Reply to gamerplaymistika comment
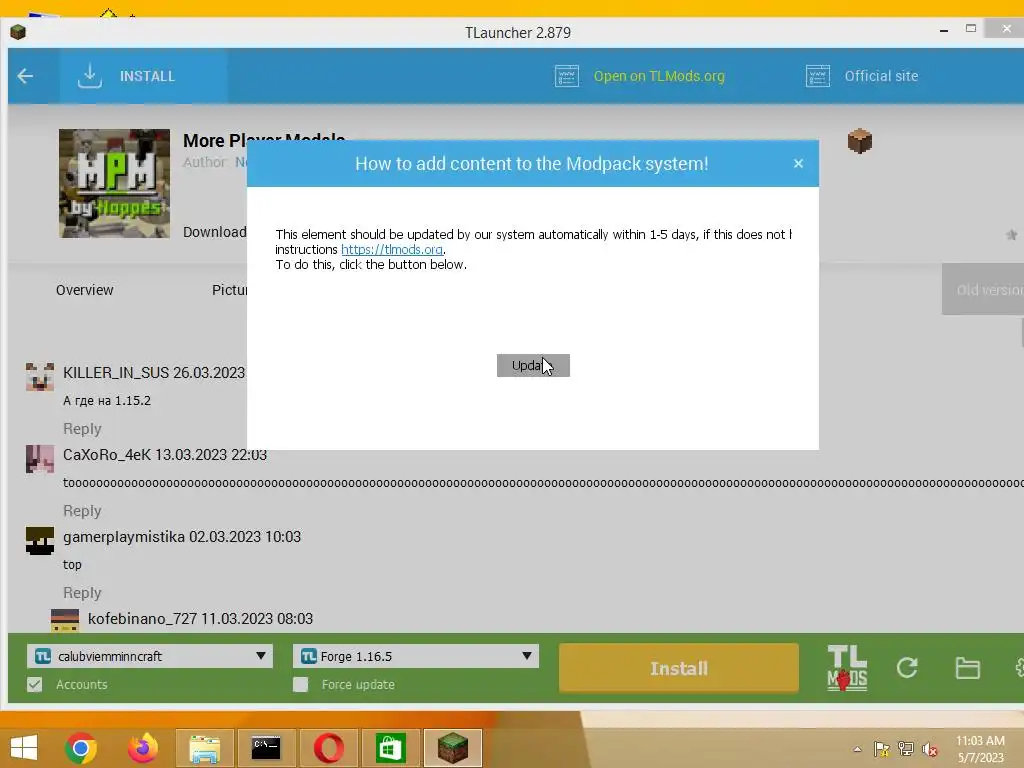This screenshot has height=768, width=1024. [82, 592]
